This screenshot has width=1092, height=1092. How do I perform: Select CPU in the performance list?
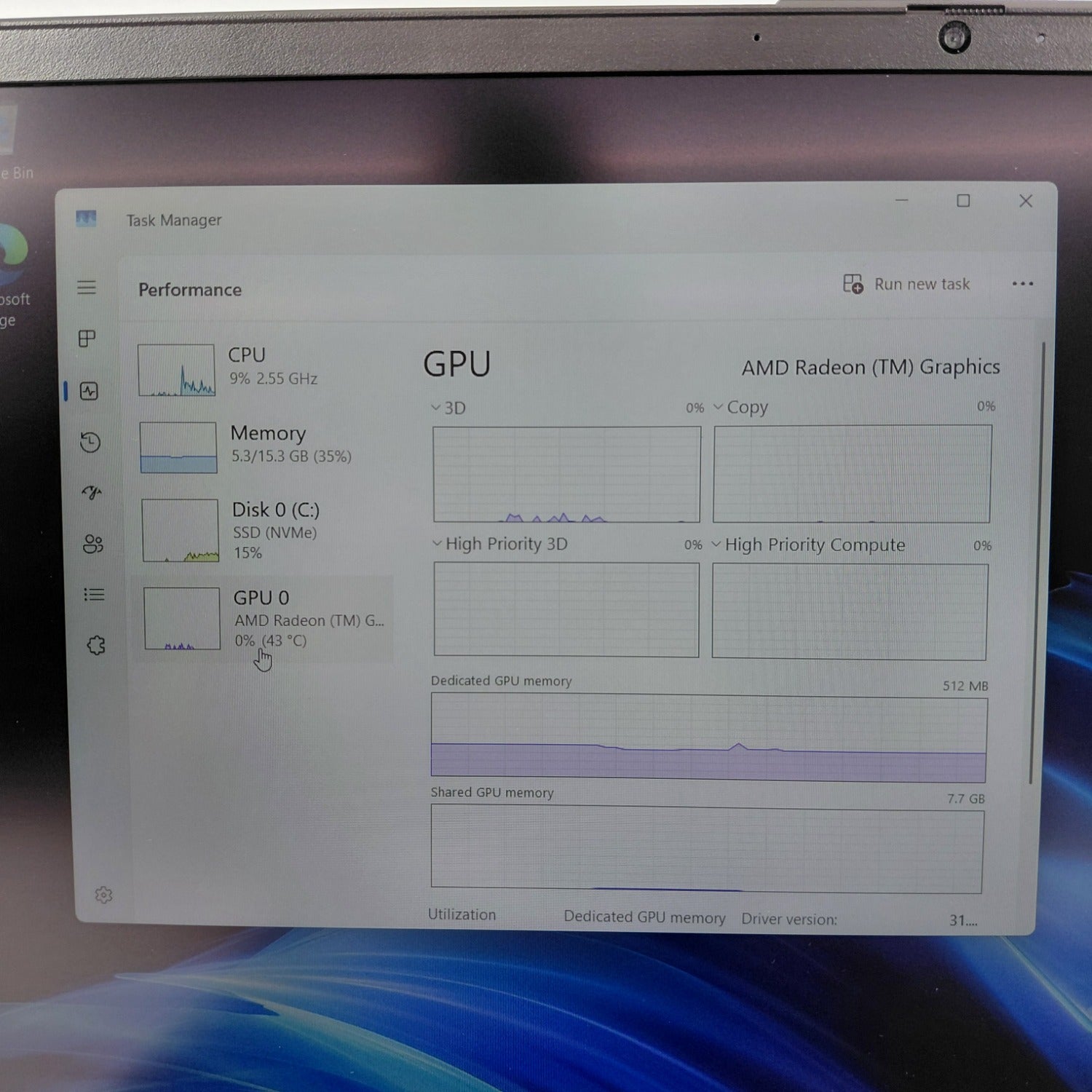248,369
